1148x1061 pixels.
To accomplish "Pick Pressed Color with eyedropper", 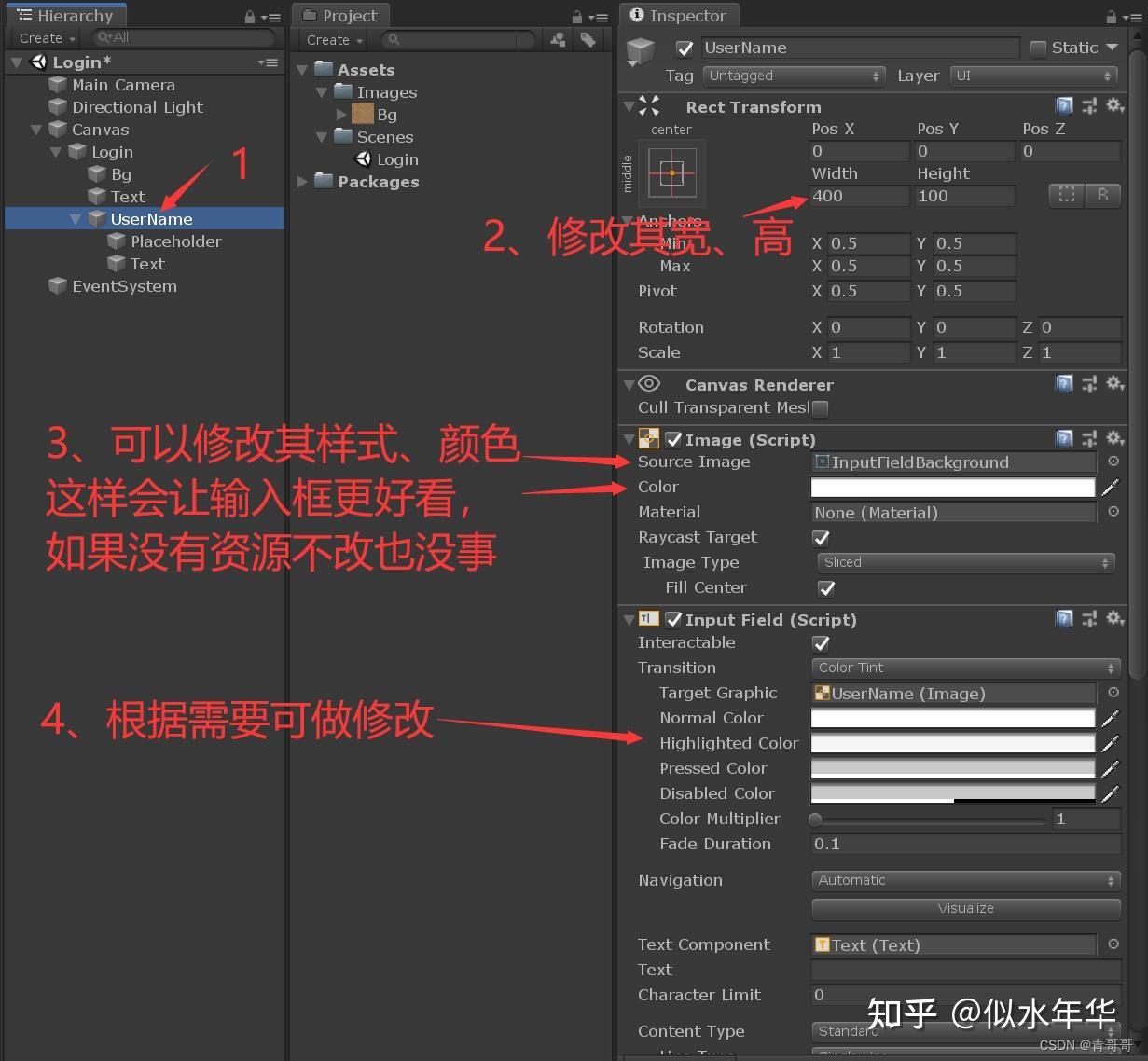I will click(x=1110, y=768).
